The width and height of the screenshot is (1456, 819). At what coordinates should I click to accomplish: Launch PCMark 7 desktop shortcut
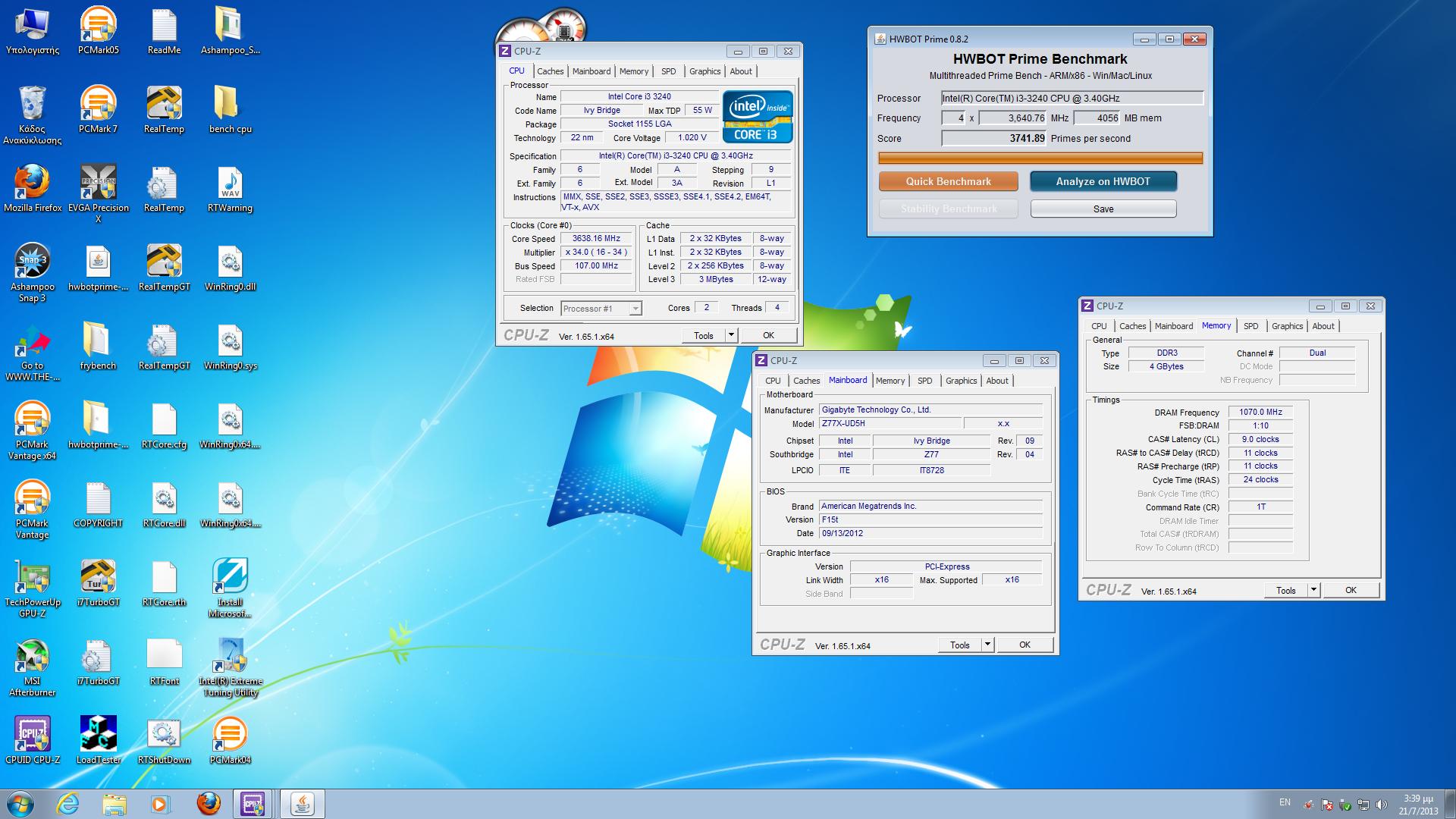tap(98, 109)
